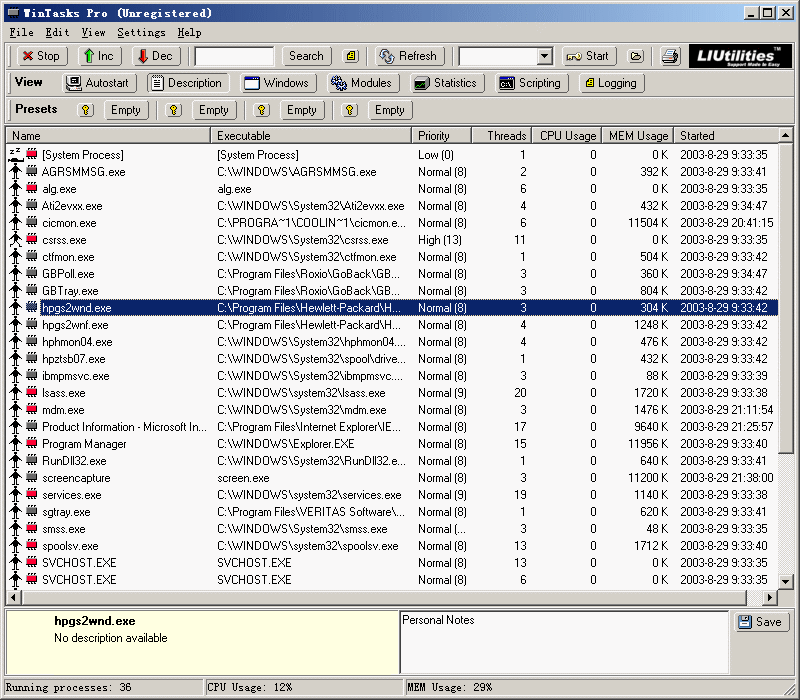
Task: Increase priority with Inc button
Action: [x=99, y=56]
